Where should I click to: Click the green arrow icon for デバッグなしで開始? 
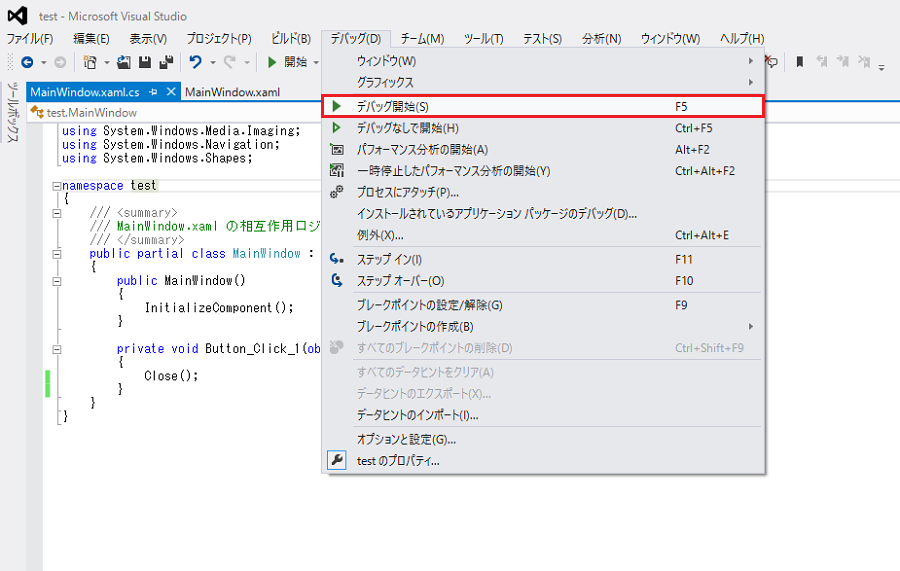(337, 127)
